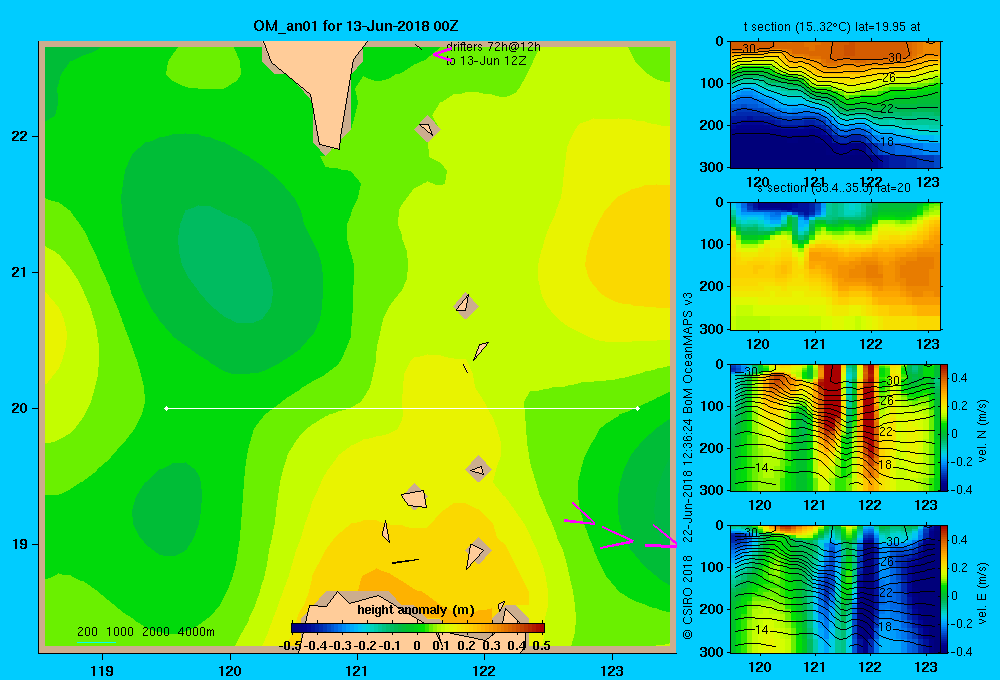Click the "t section (15..32°C) lat=19.95" title
Image resolution: width=1000 pixels, height=680 pixels.
pos(832,27)
